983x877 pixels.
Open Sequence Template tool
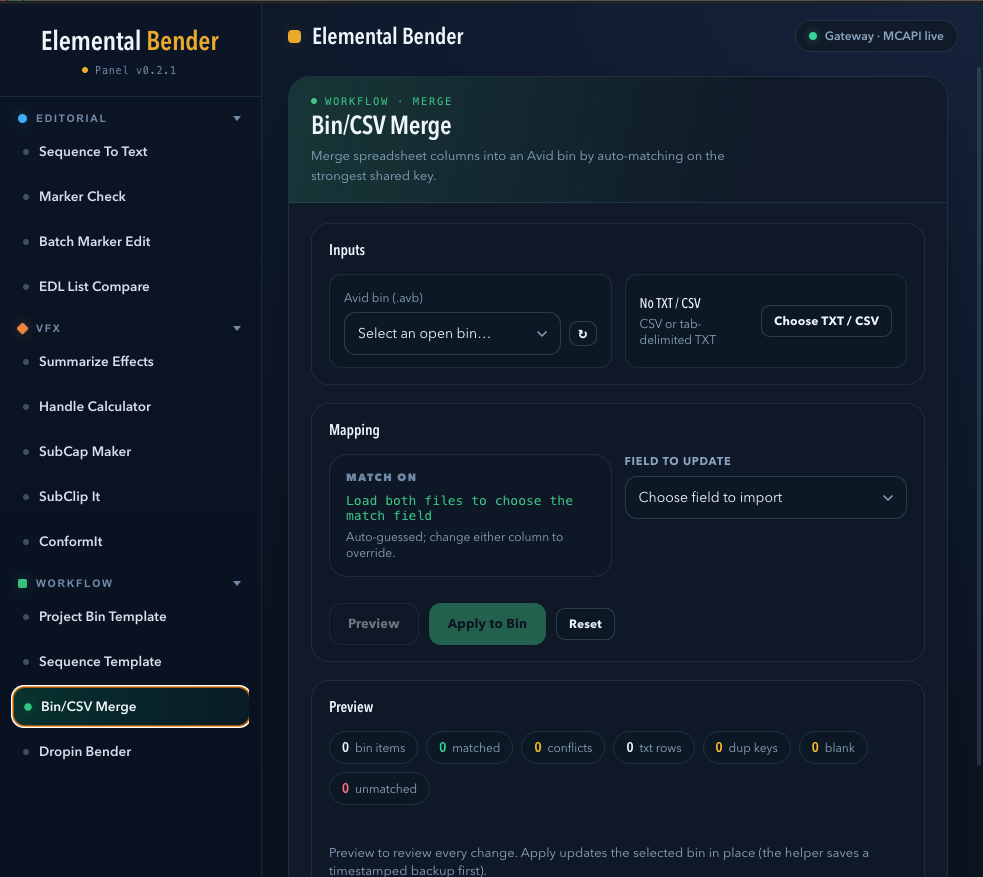click(x=100, y=662)
